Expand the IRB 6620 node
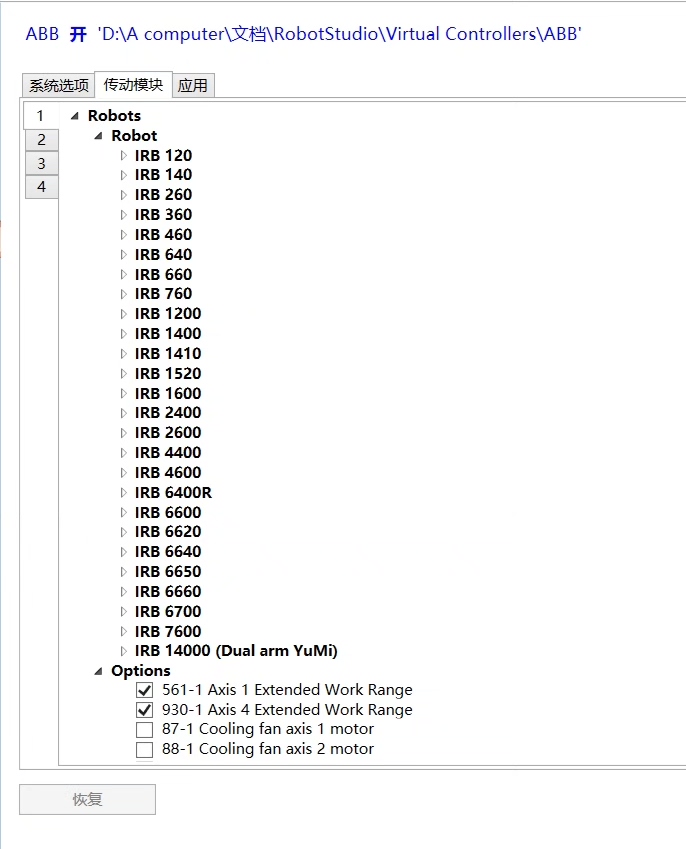The height and width of the screenshot is (849, 686). pyautogui.click(x=123, y=532)
